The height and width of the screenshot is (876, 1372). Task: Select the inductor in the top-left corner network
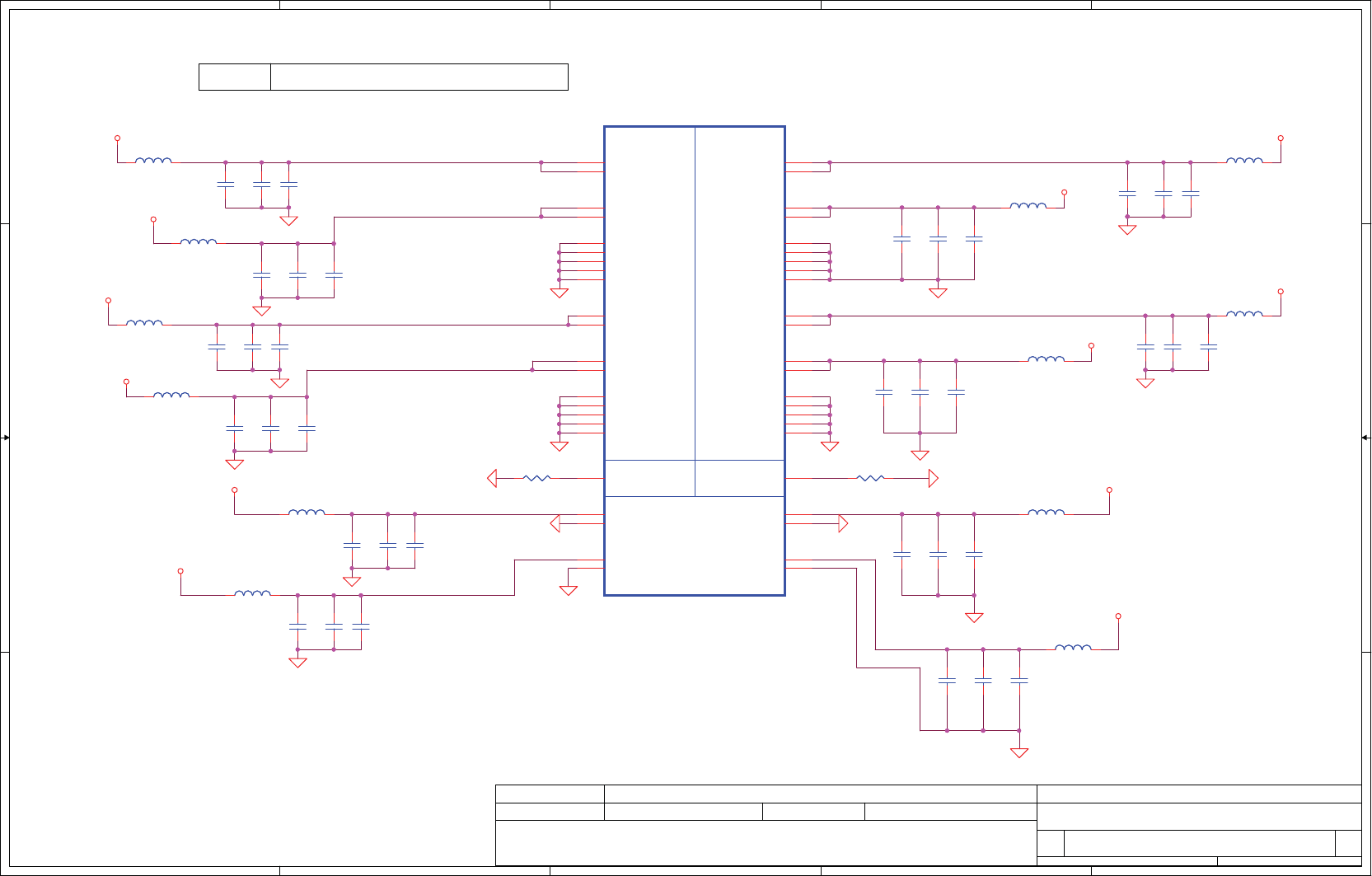pos(153,160)
